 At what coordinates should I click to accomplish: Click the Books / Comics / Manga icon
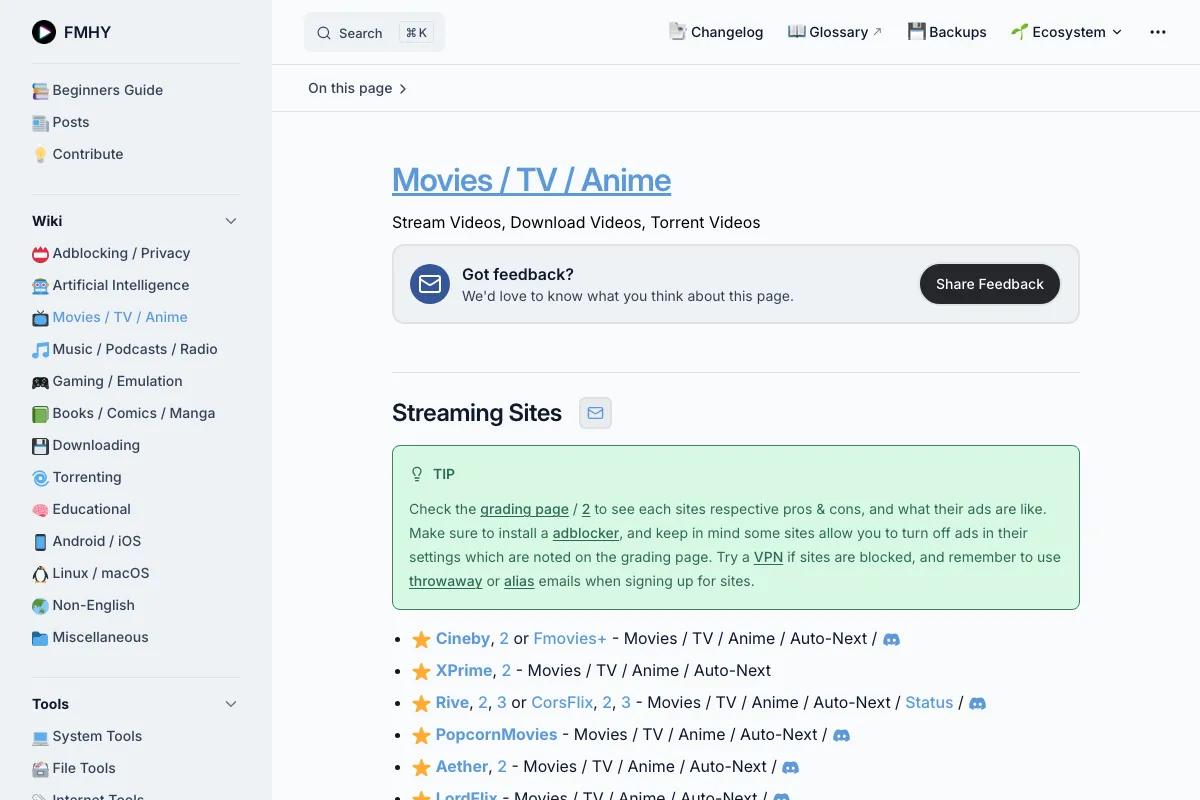pos(40,414)
